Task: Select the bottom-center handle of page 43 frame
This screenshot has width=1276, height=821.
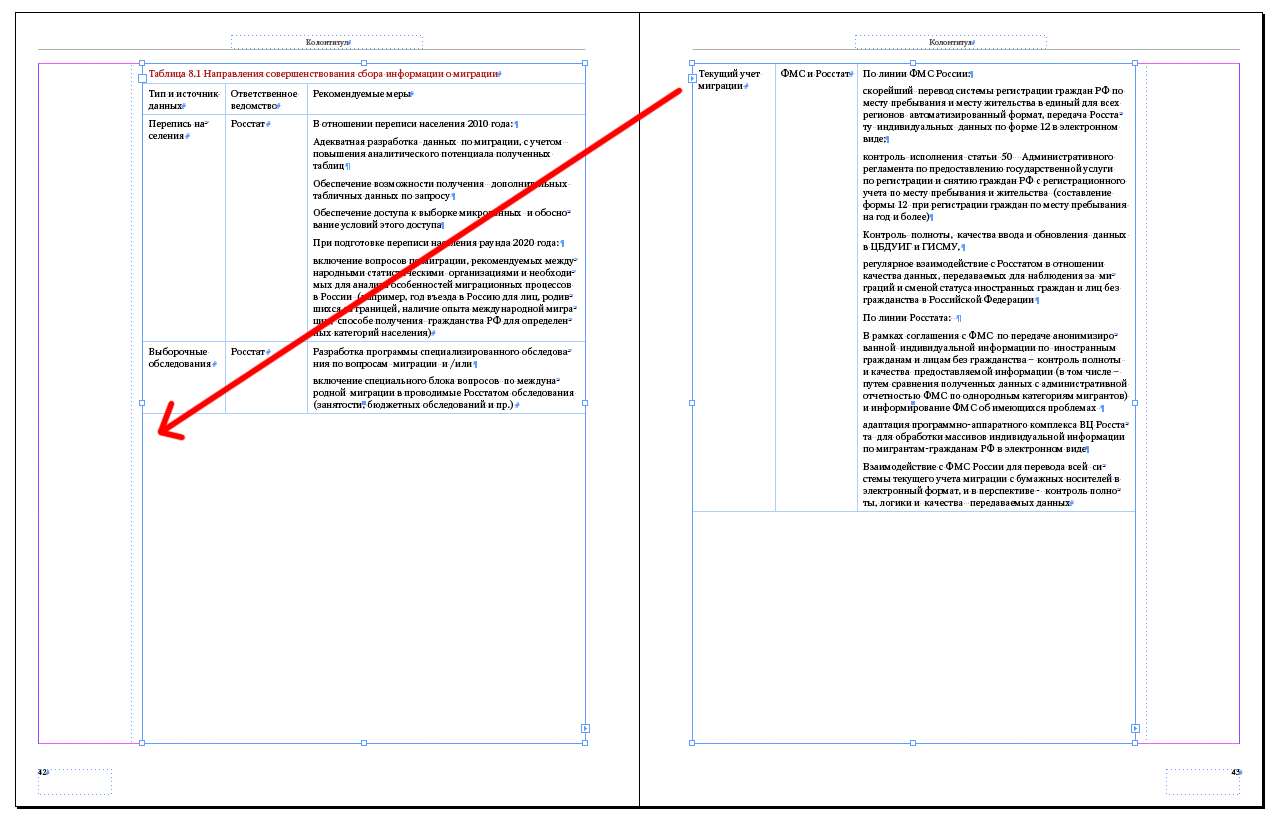Action: click(x=913, y=743)
